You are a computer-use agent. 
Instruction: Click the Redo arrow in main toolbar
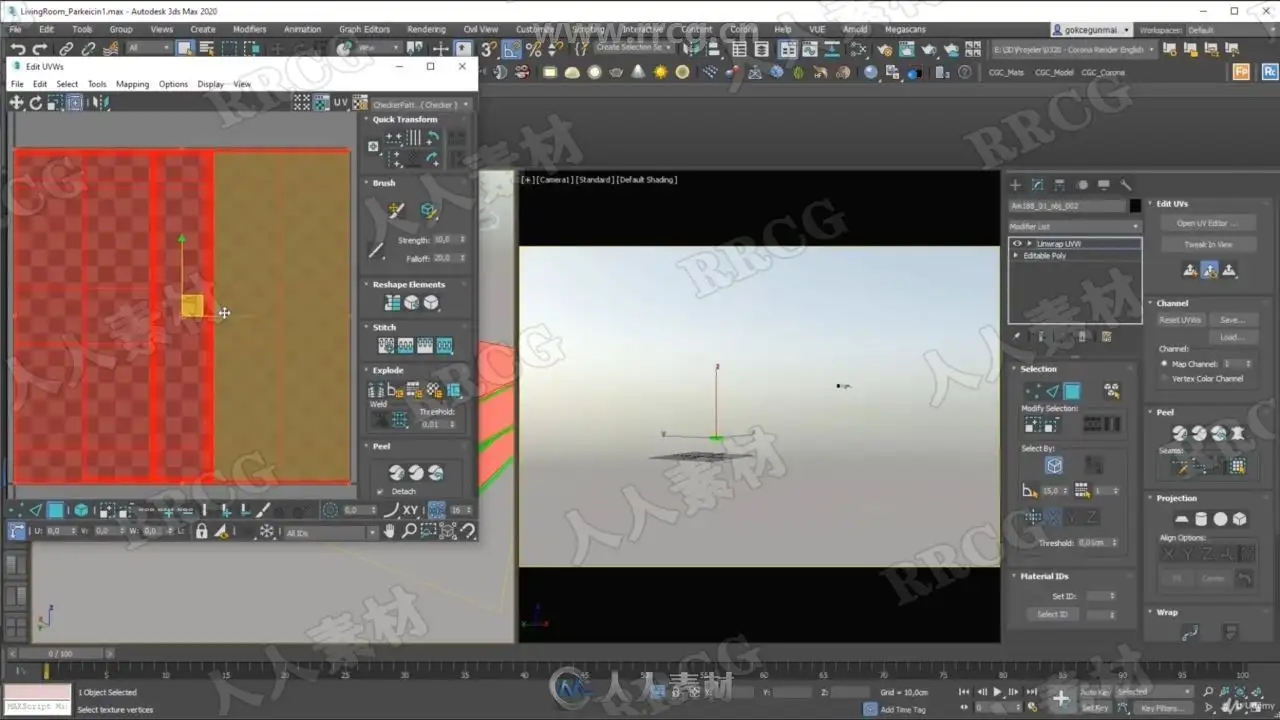(40, 49)
